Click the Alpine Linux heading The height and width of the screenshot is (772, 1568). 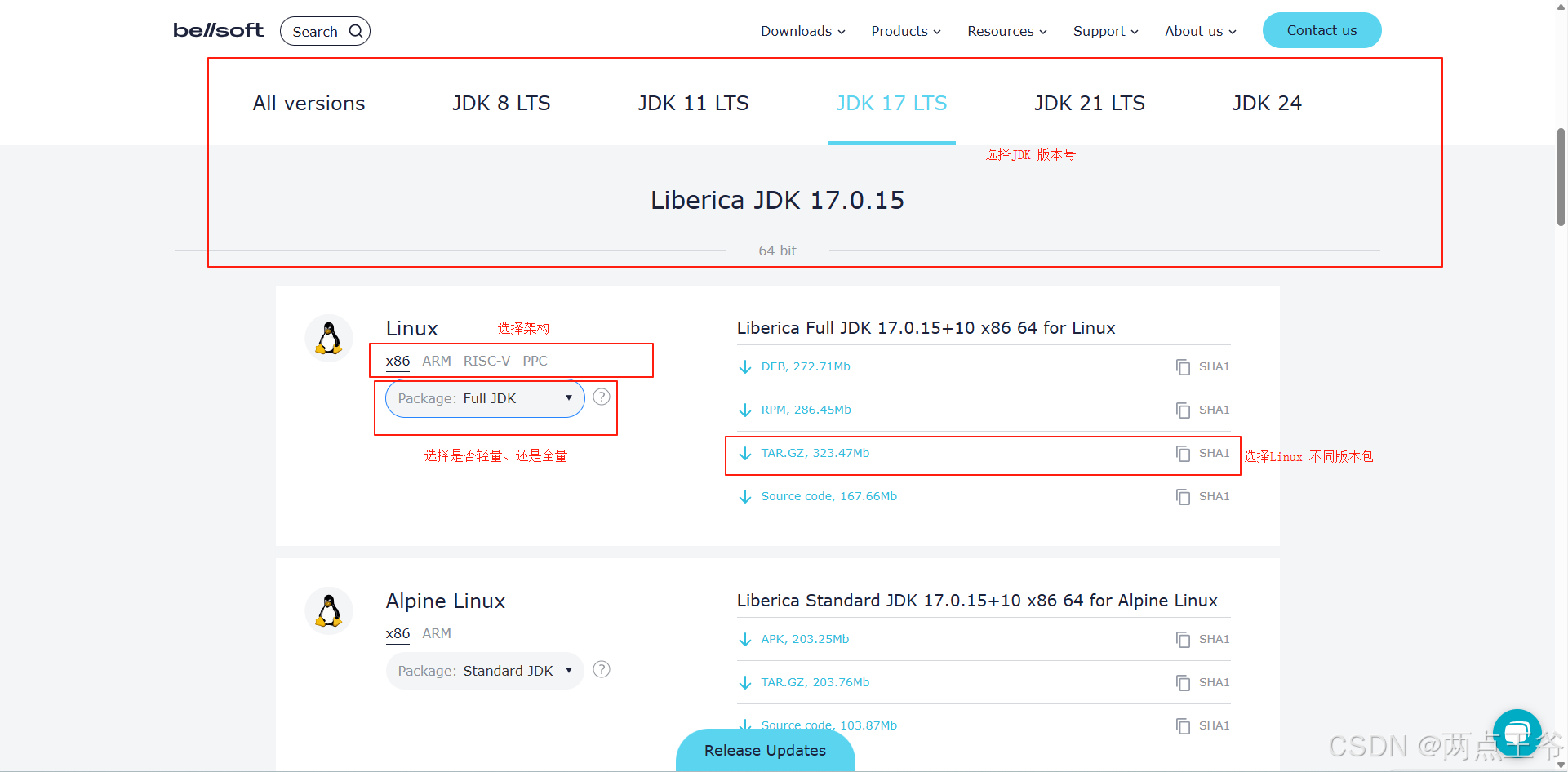445,601
